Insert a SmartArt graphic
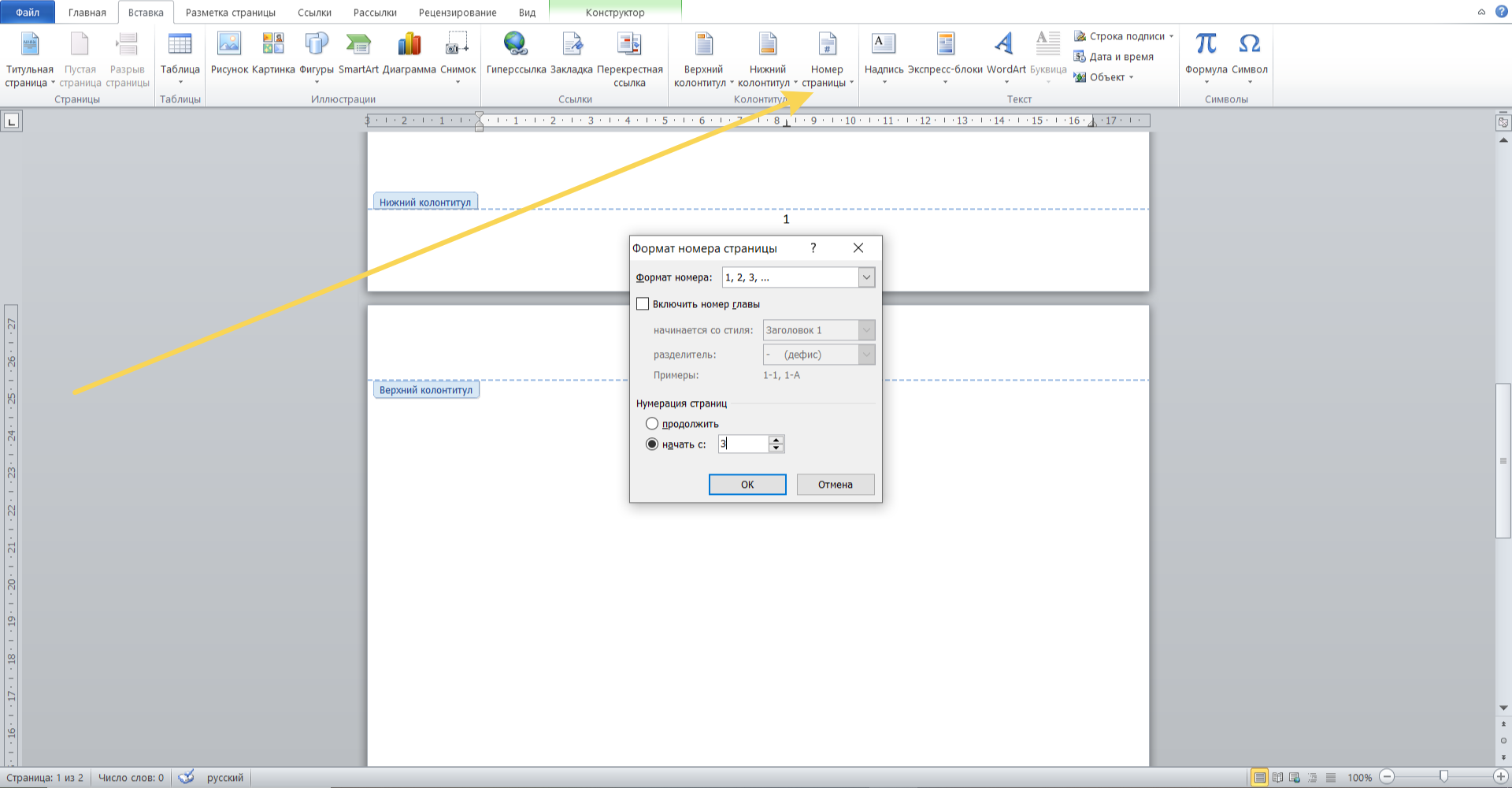 (x=358, y=45)
